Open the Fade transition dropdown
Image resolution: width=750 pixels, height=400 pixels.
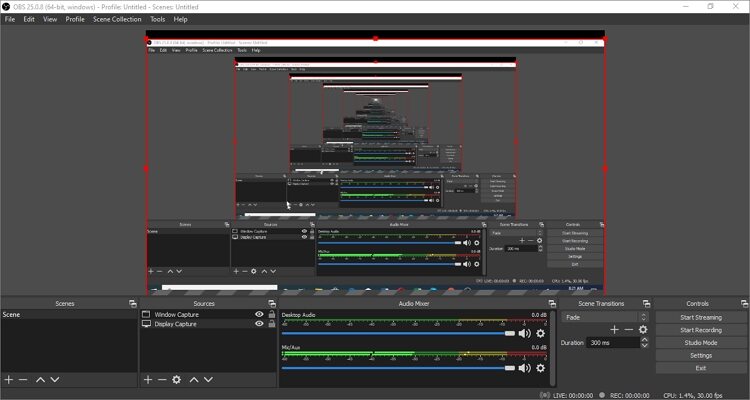(605, 317)
